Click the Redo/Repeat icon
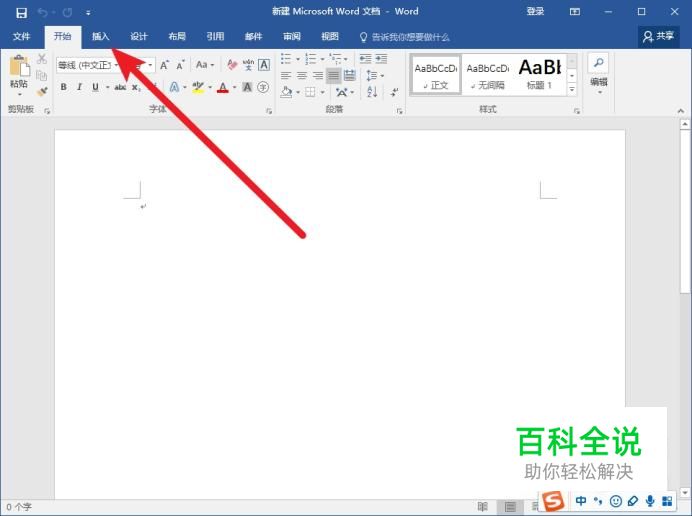Viewport: 692px width, 516px height. 67,12
